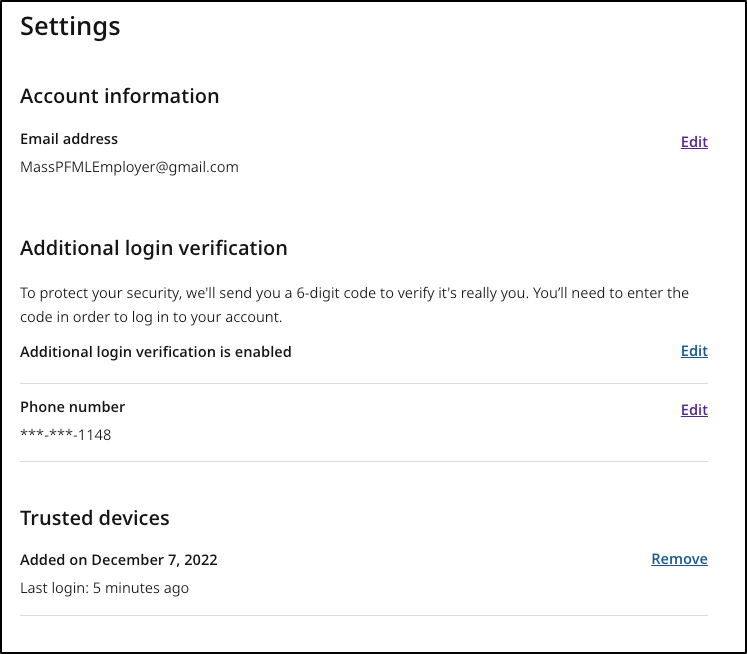This screenshot has width=747, height=654.
Task: Click the Settings page heading
Action: click(70, 27)
